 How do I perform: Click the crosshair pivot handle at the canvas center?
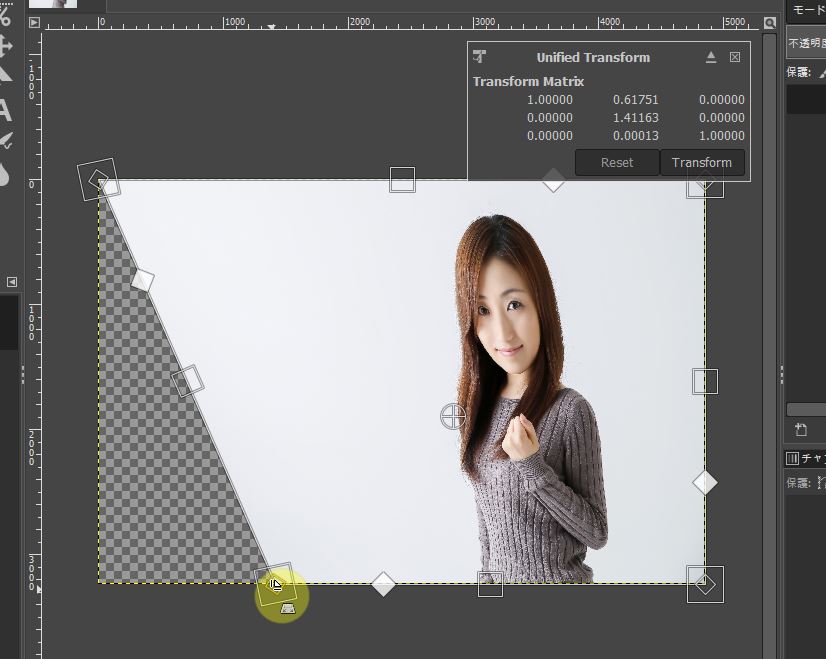point(452,418)
